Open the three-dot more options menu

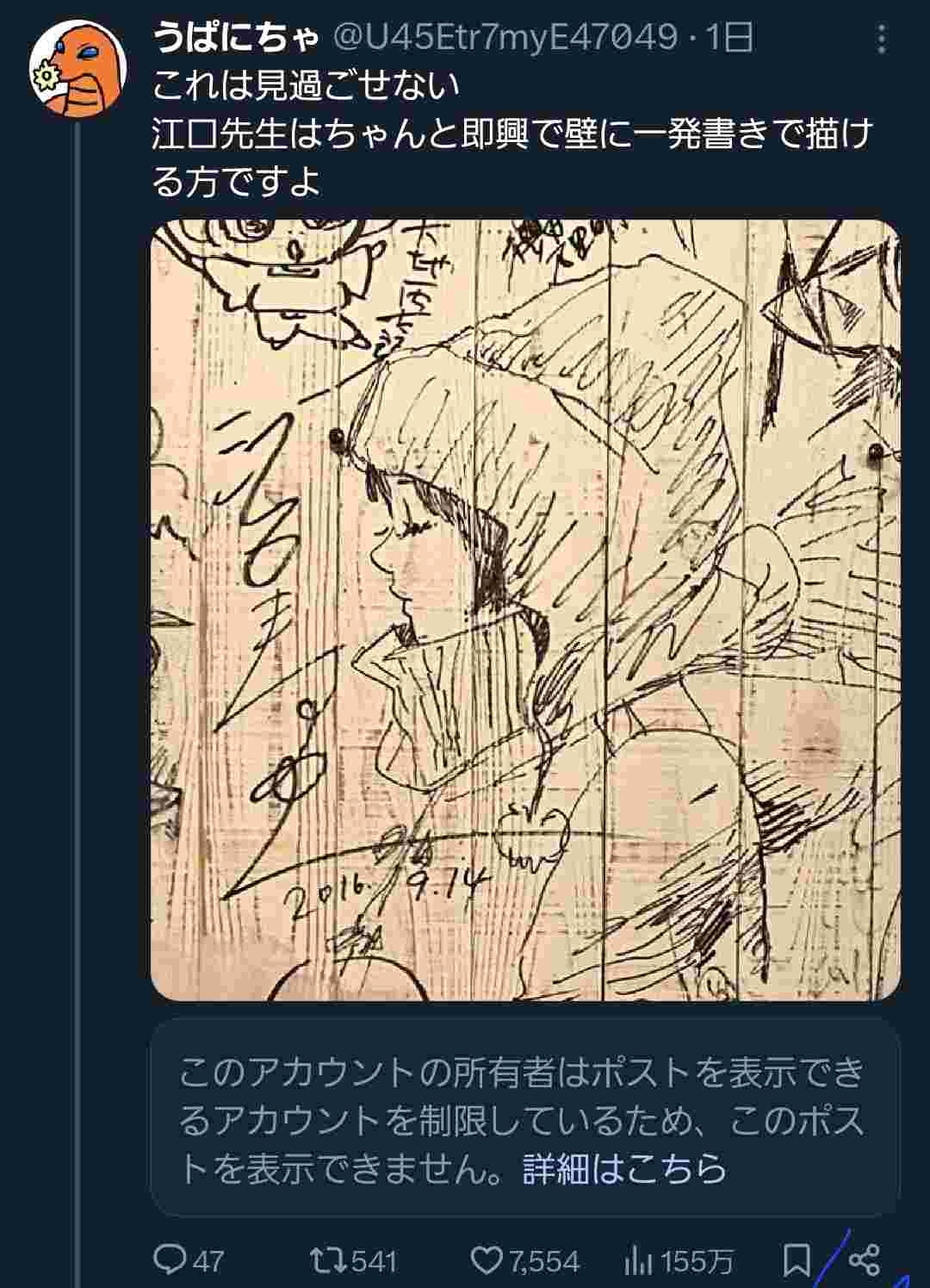point(881,40)
